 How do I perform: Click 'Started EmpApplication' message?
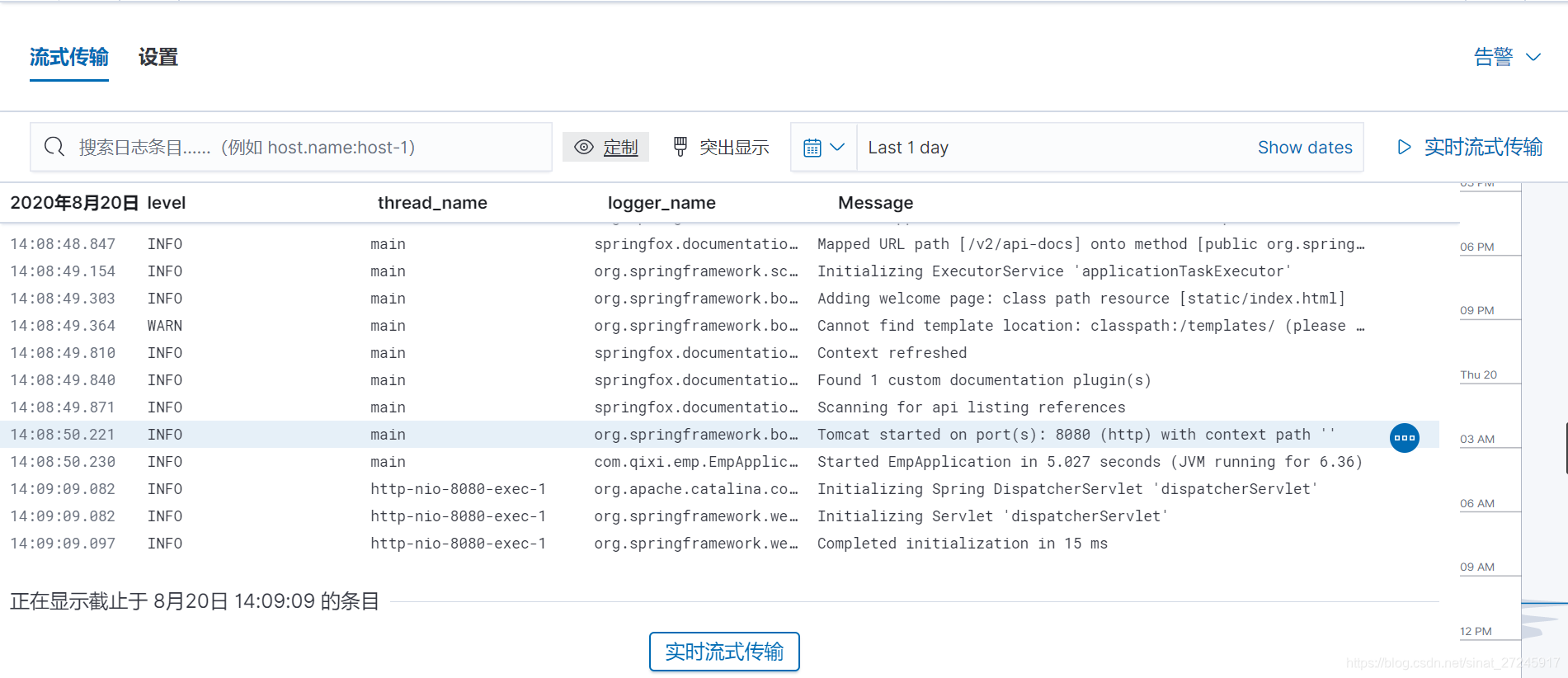click(x=1090, y=462)
